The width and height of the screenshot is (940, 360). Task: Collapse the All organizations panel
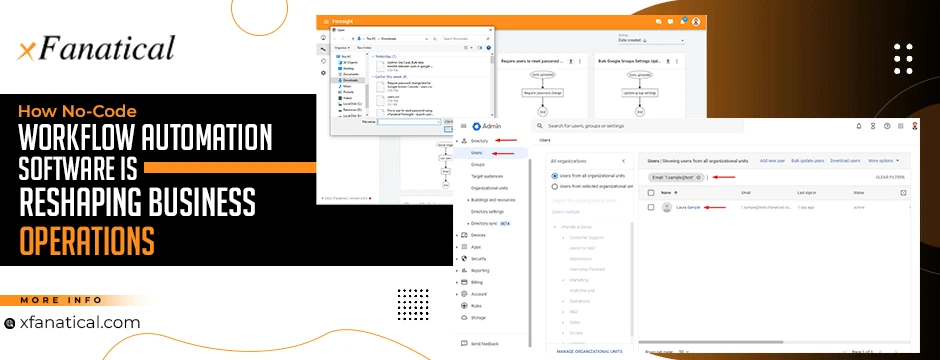623,161
